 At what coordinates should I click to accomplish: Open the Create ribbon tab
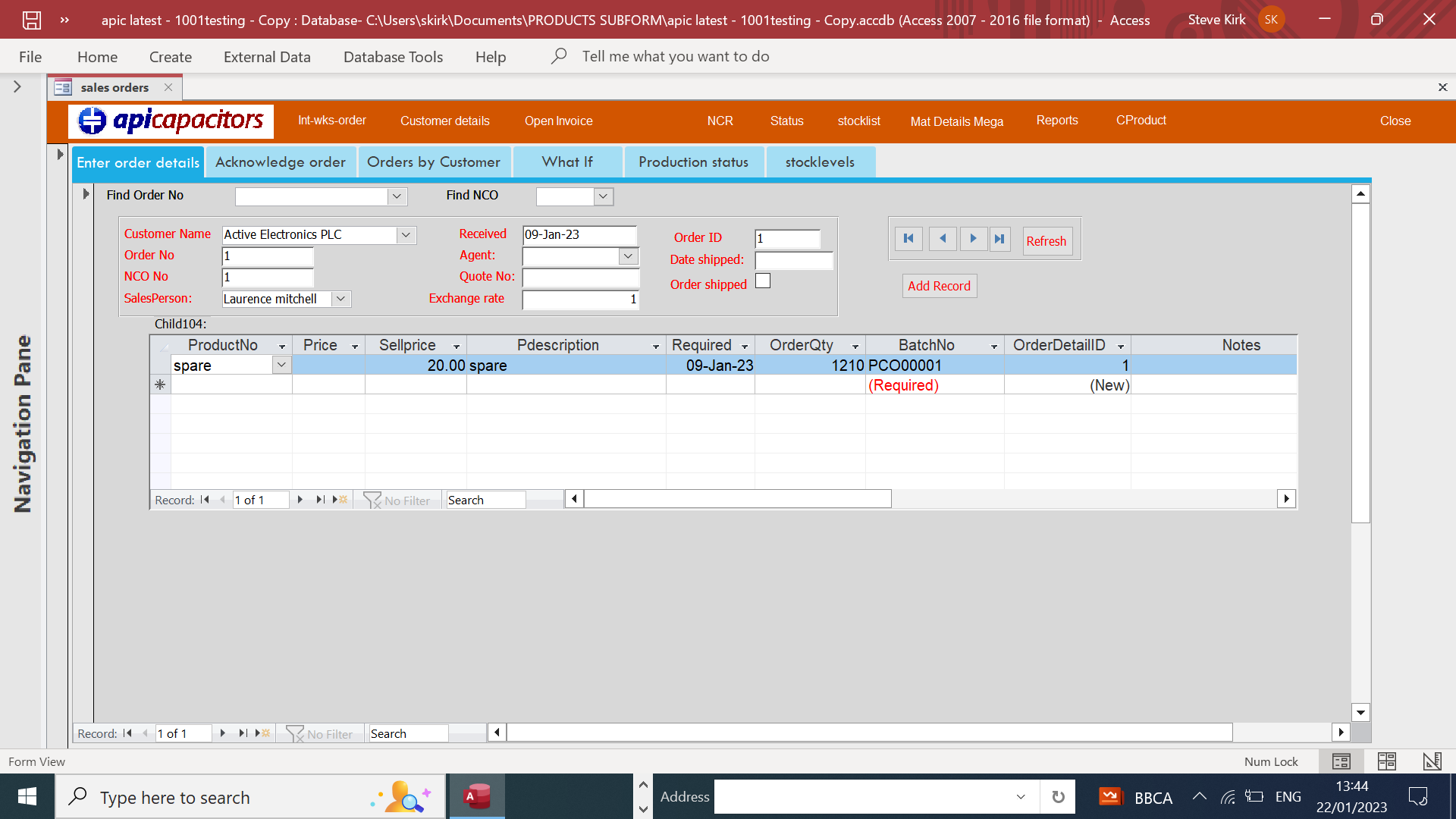(x=171, y=57)
